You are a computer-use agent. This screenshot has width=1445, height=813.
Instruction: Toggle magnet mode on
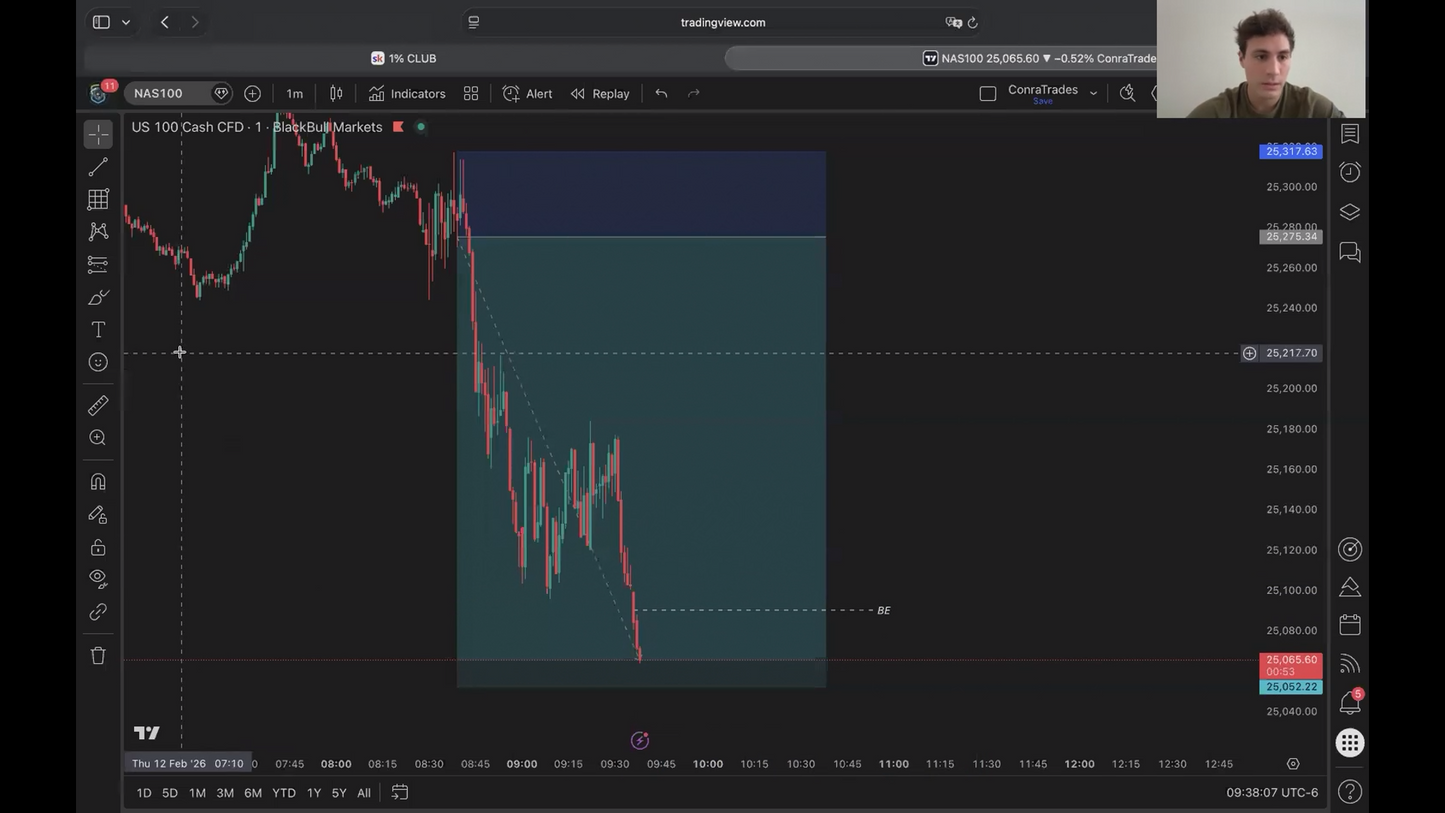98,482
